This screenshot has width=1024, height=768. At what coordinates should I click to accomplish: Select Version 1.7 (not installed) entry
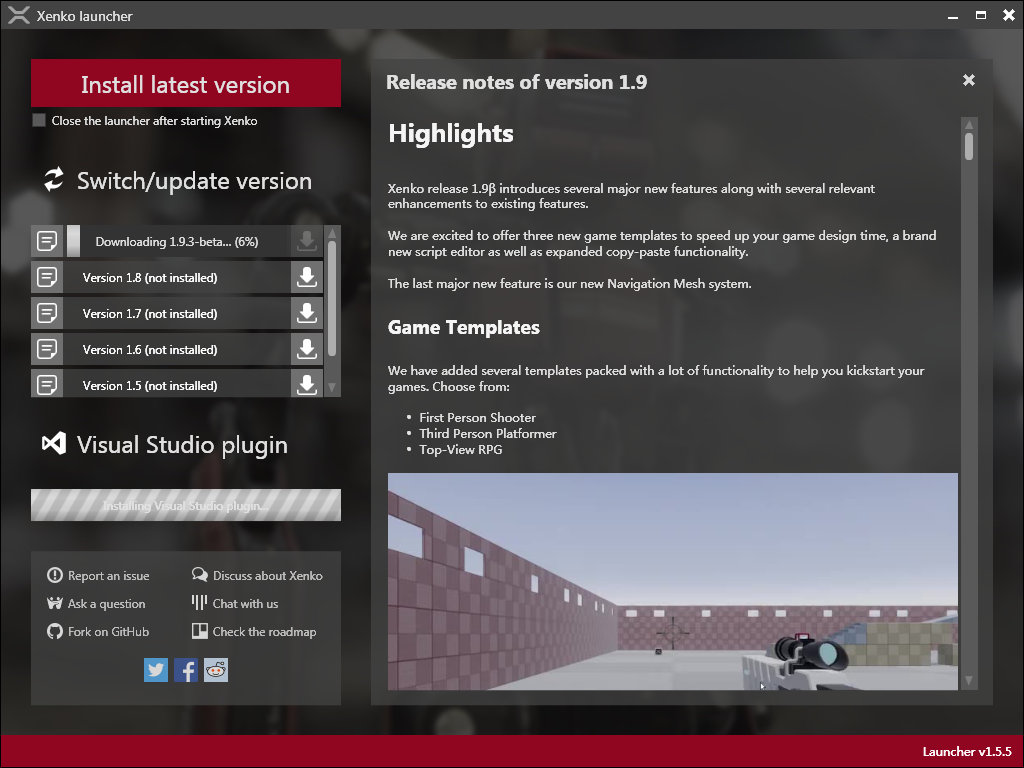tap(150, 314)
